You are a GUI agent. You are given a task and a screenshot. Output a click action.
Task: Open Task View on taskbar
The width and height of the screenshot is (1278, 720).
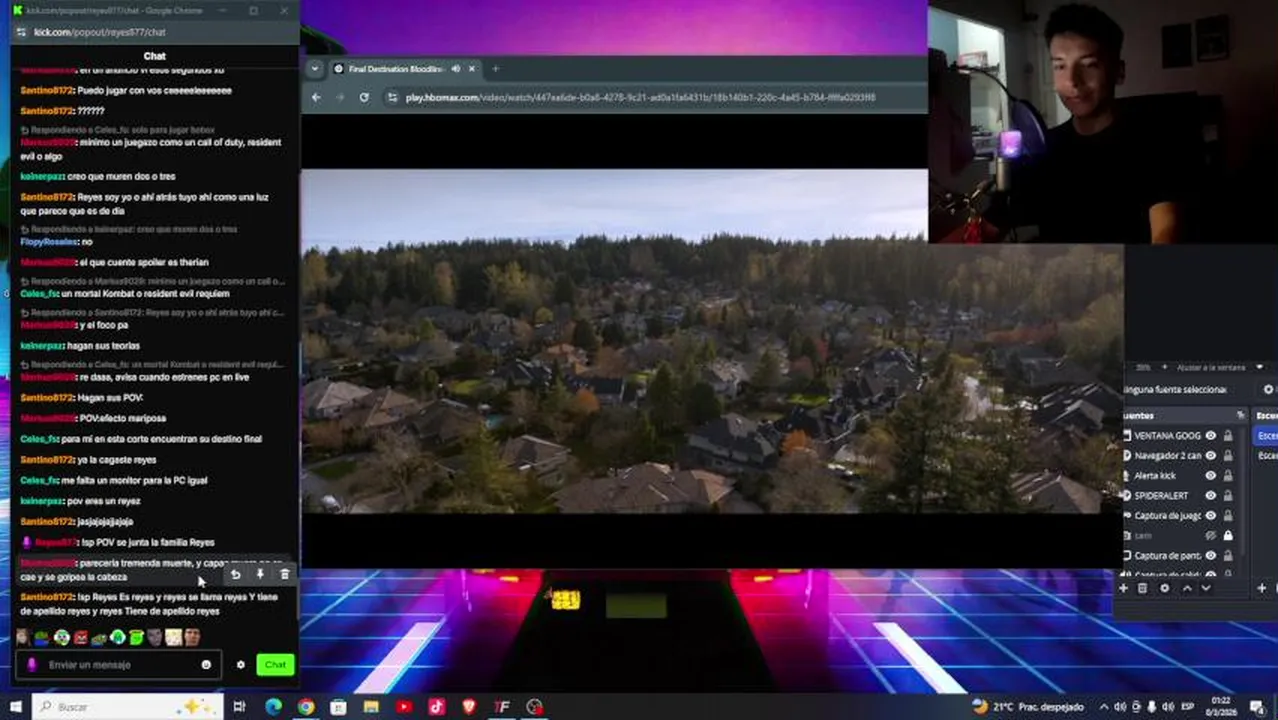coord(240,707)
